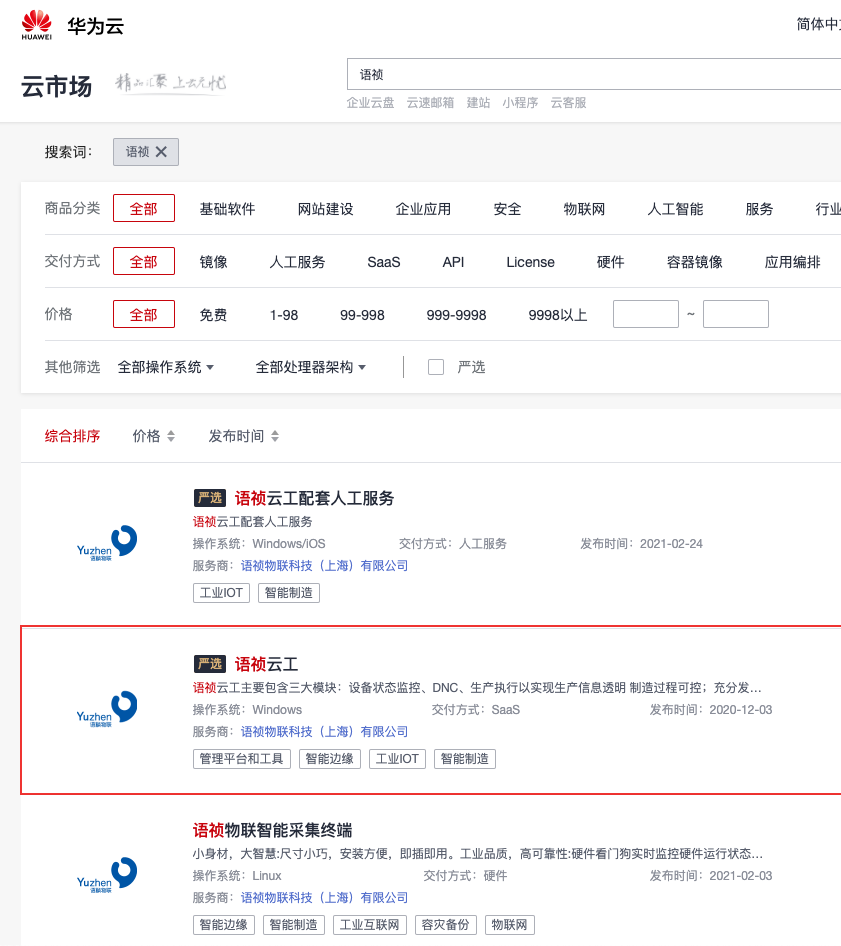The height and width of the screenshot is (946, 841).
Task: Enable the 严选 checkbox filter
Action: [x=436, y=367]
